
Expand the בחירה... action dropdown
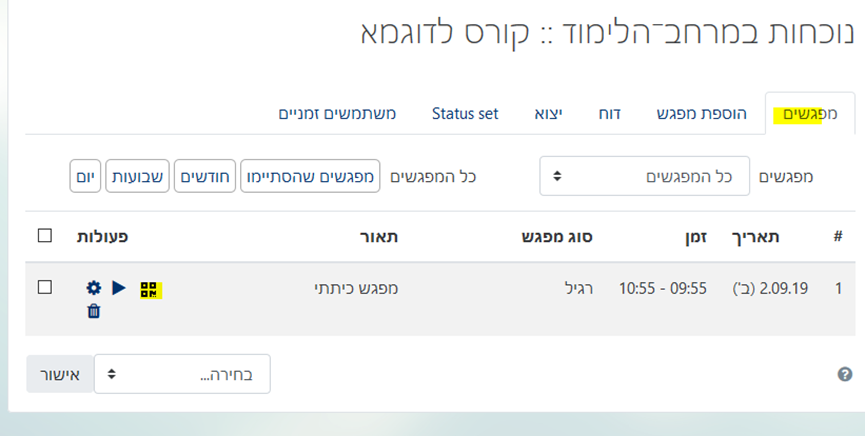(x=182, y=374)
